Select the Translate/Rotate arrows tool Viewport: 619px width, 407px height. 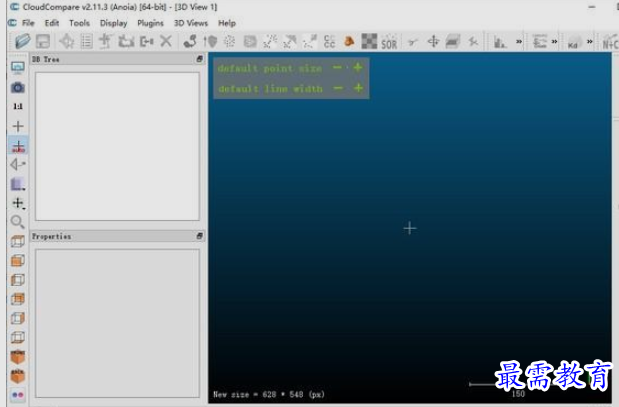433,41
